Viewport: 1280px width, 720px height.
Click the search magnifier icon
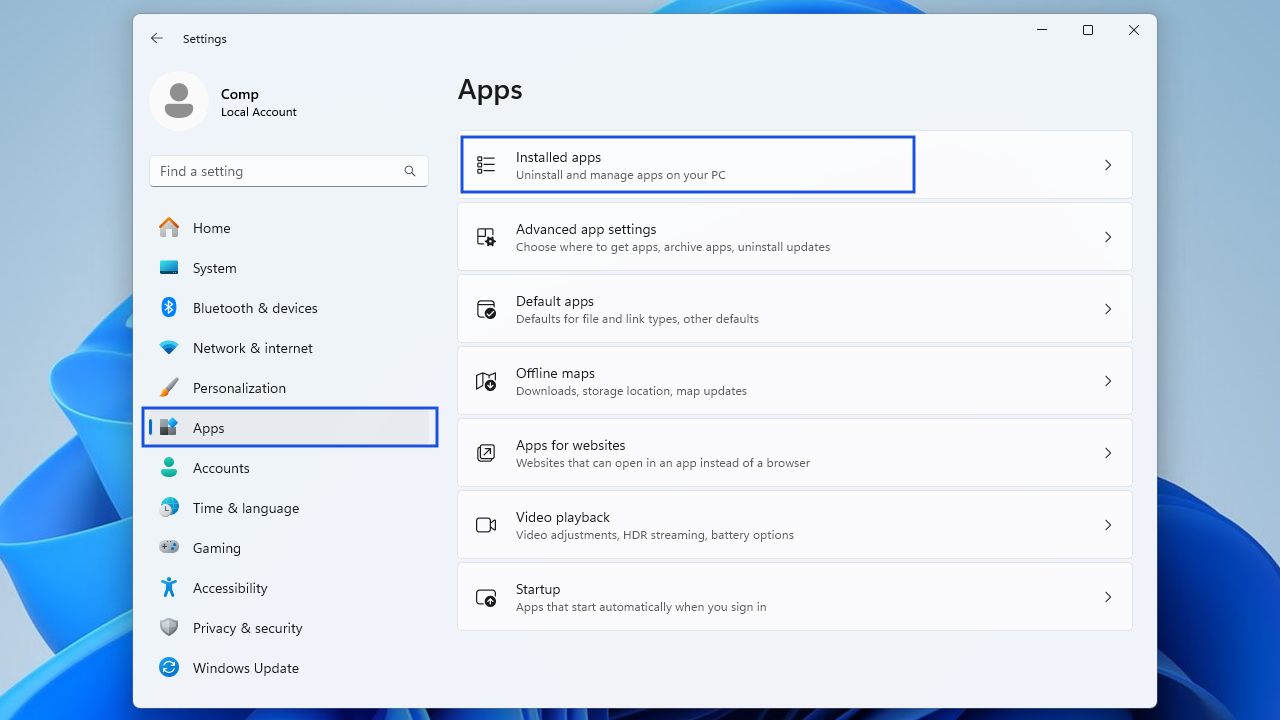[x=410, y=171]
